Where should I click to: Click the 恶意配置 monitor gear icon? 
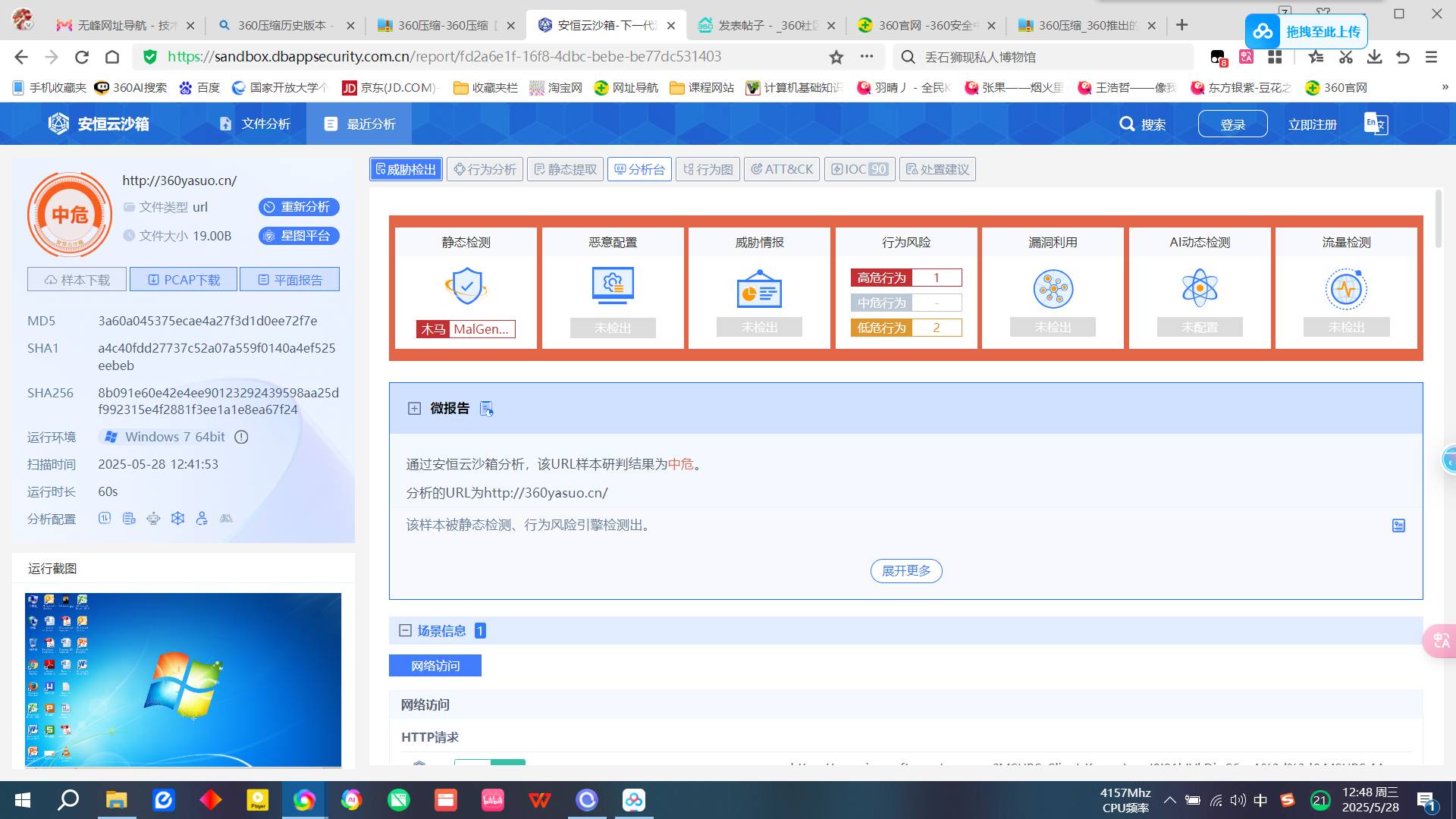tap(613, 287)
